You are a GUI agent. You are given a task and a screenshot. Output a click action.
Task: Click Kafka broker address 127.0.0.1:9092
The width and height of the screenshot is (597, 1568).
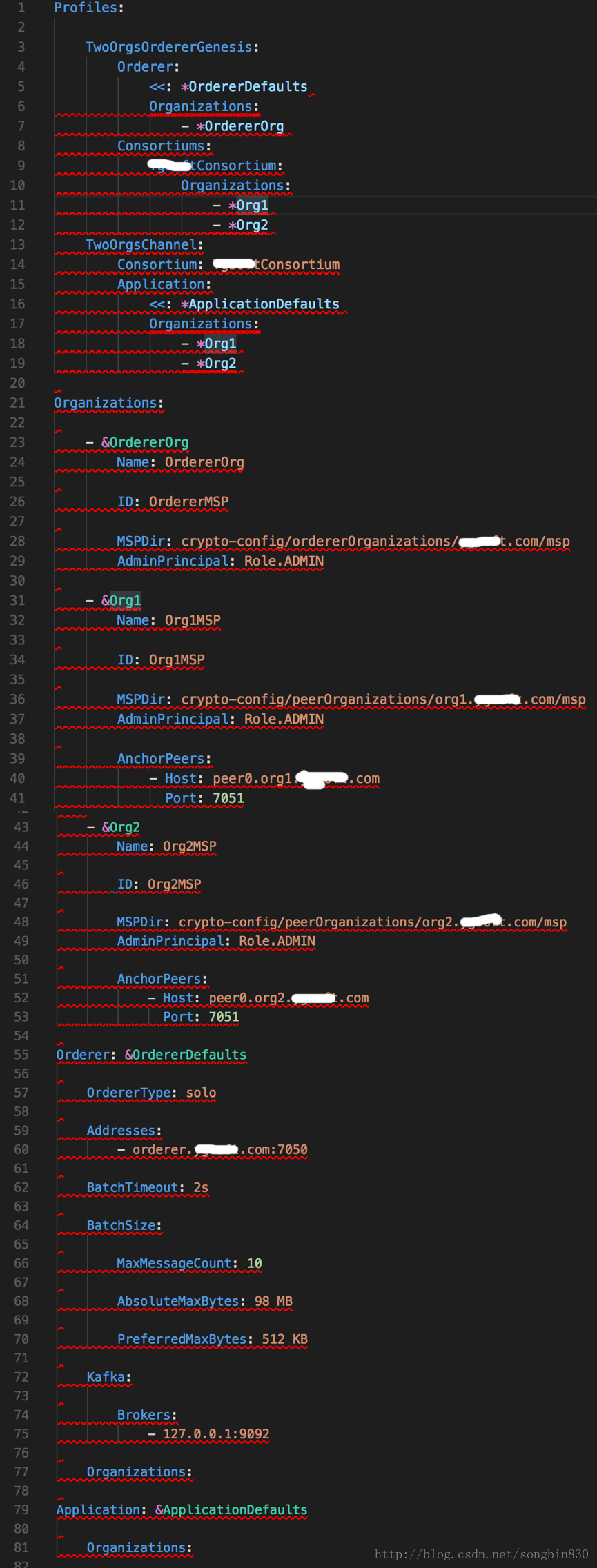[216, 1433]
